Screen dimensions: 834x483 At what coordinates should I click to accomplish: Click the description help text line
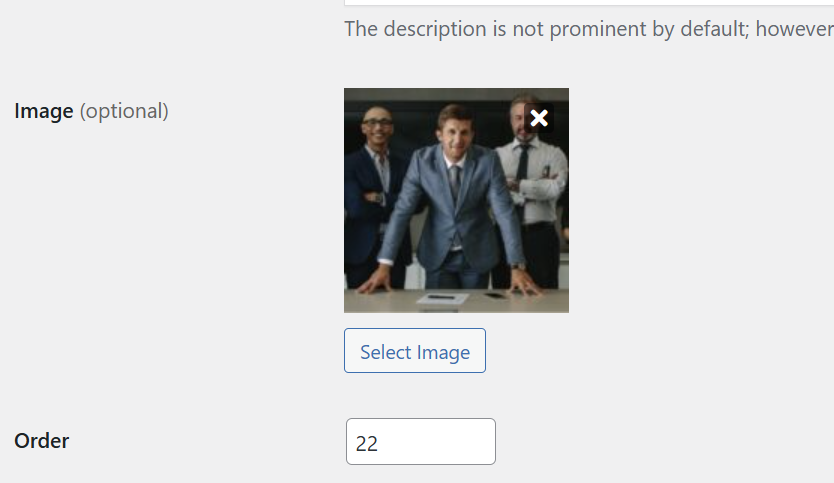pos(589,29)
